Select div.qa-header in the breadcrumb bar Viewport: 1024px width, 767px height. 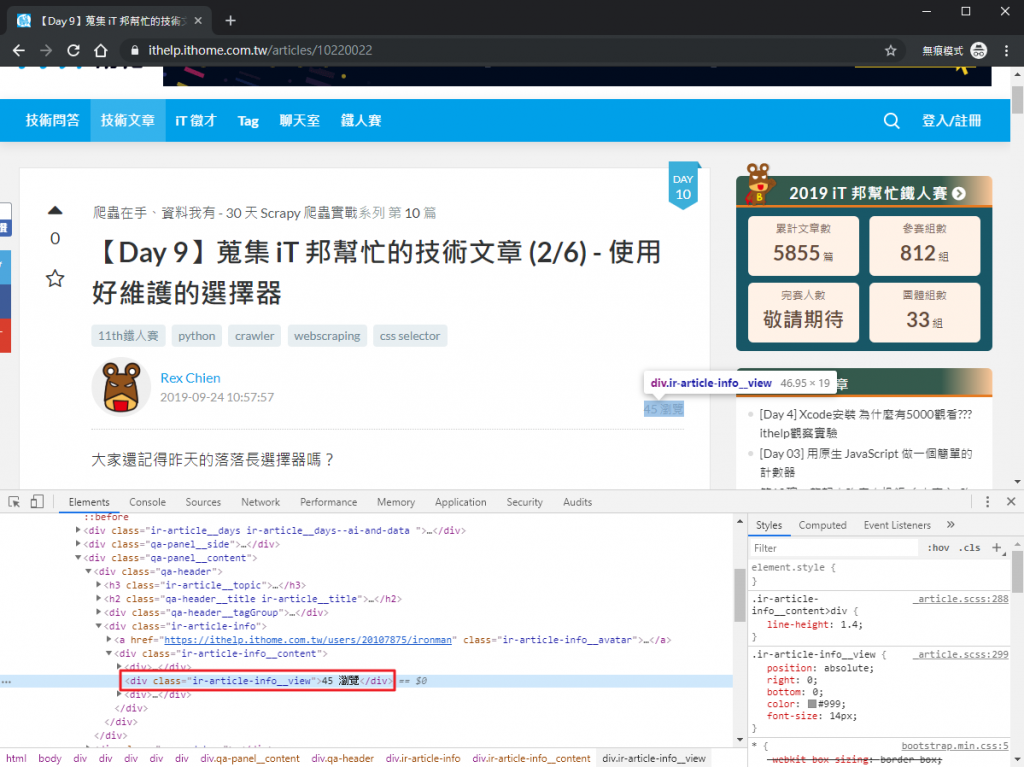(x=342, y=759)
